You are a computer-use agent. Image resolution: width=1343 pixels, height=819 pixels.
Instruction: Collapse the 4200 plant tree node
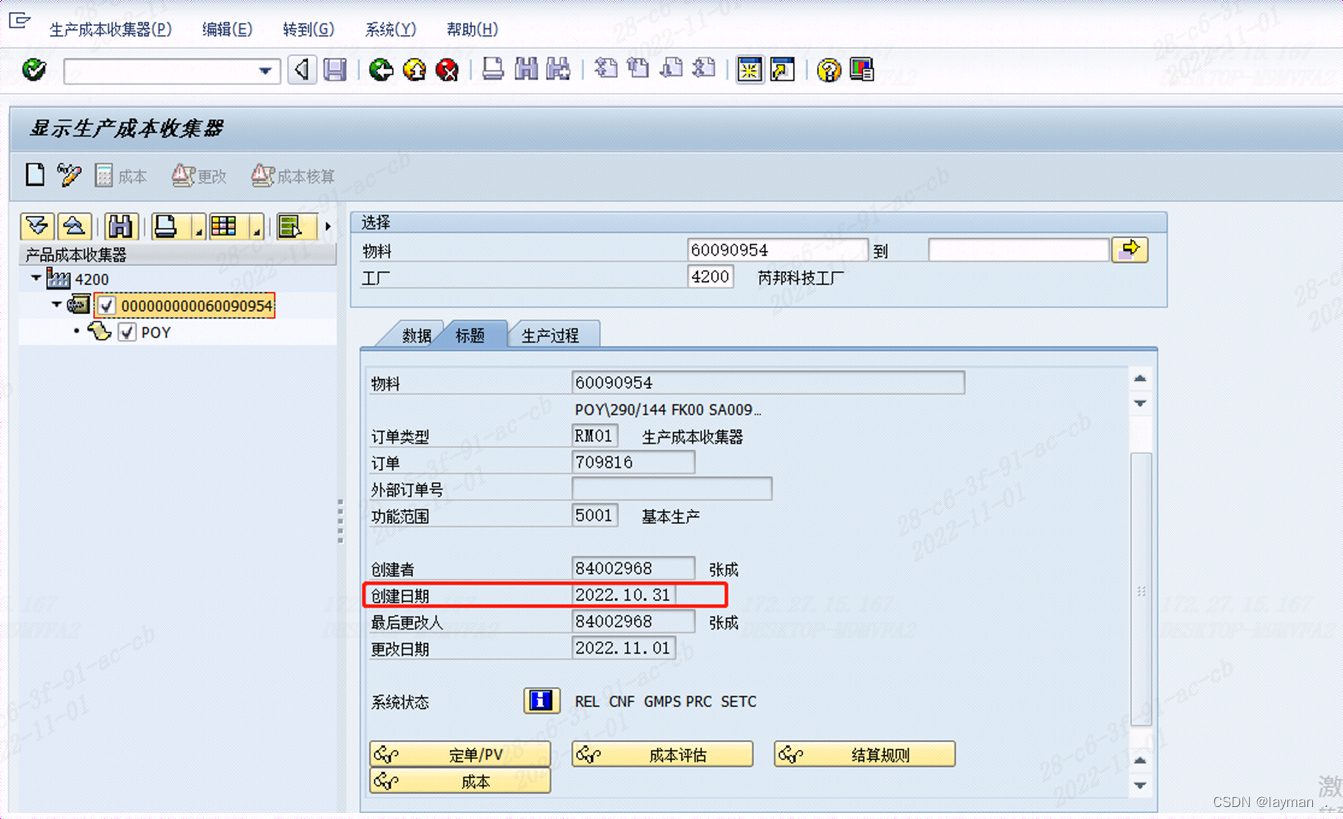[37, 279]
